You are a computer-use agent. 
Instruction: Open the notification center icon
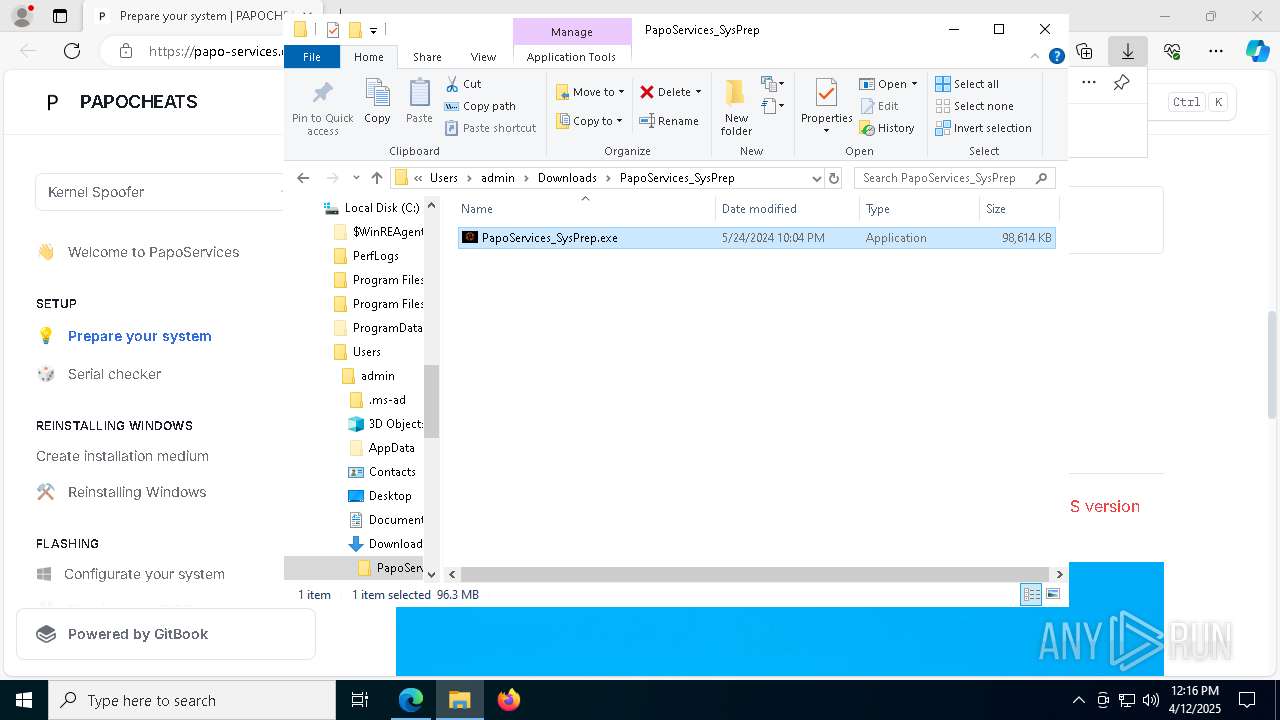(x=1247, y=700)
